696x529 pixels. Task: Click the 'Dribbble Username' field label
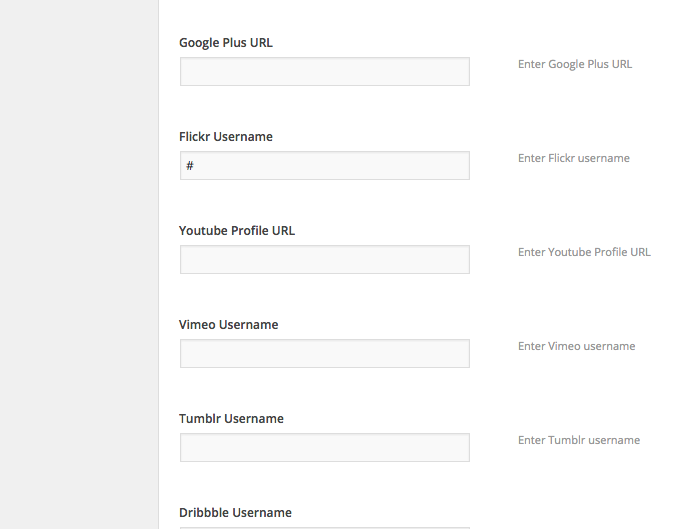pos(235,513)
